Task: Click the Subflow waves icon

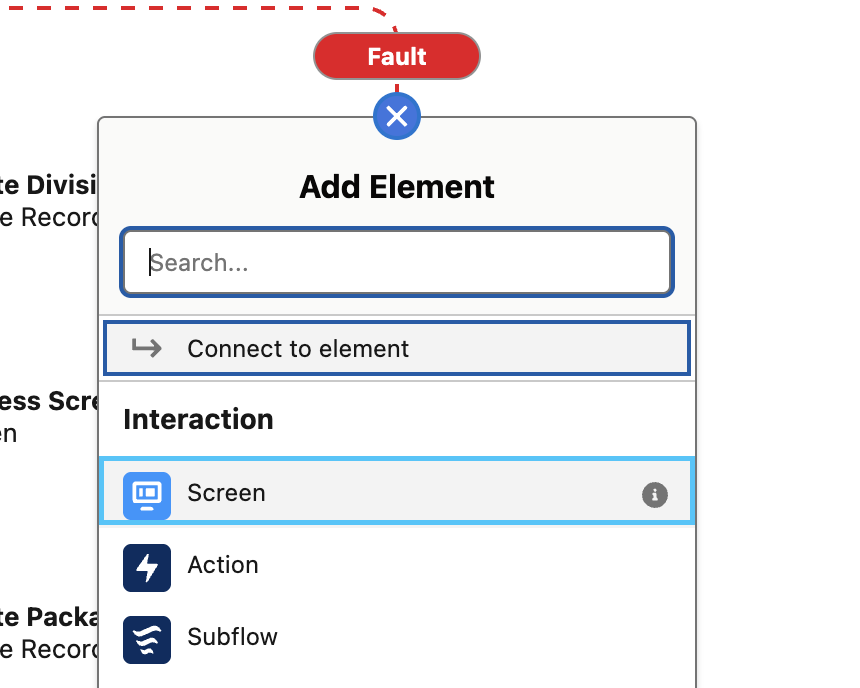Action: click(147, 639)
